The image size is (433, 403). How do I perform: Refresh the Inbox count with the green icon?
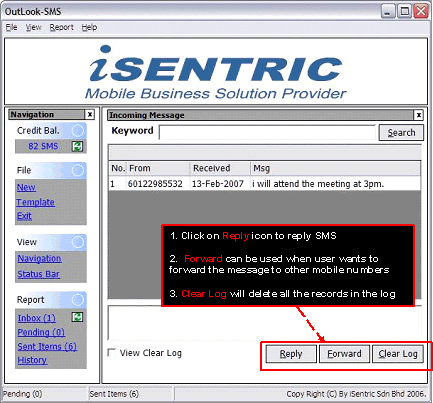click(x=77, y=317)
